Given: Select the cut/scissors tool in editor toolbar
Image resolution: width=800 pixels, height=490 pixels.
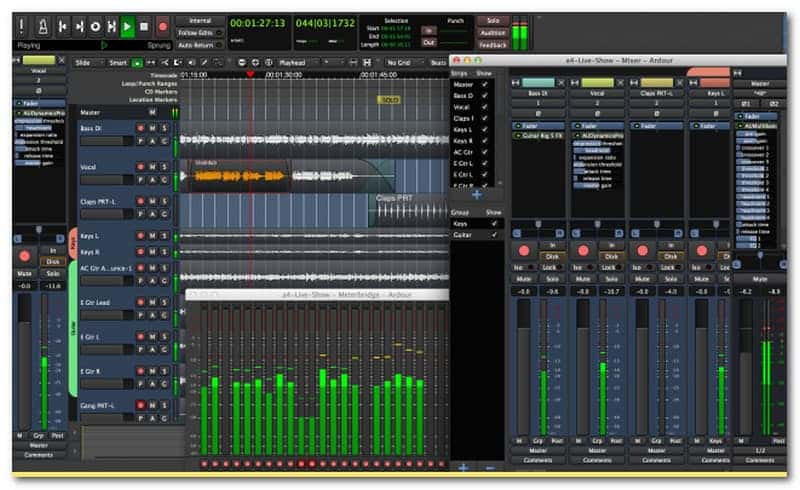Looking at the screenshot, I should tap(164, 63).
